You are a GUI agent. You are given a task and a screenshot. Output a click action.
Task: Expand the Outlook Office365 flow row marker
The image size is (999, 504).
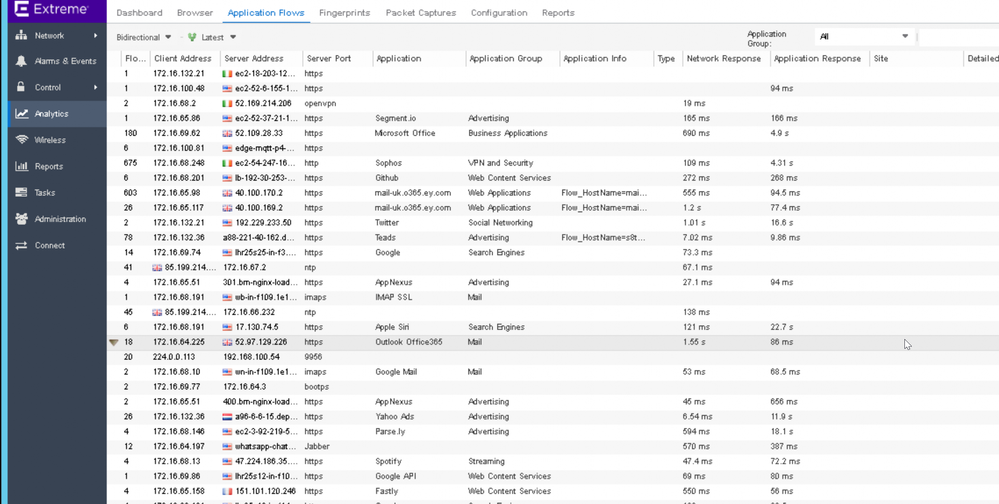point(113,342)
